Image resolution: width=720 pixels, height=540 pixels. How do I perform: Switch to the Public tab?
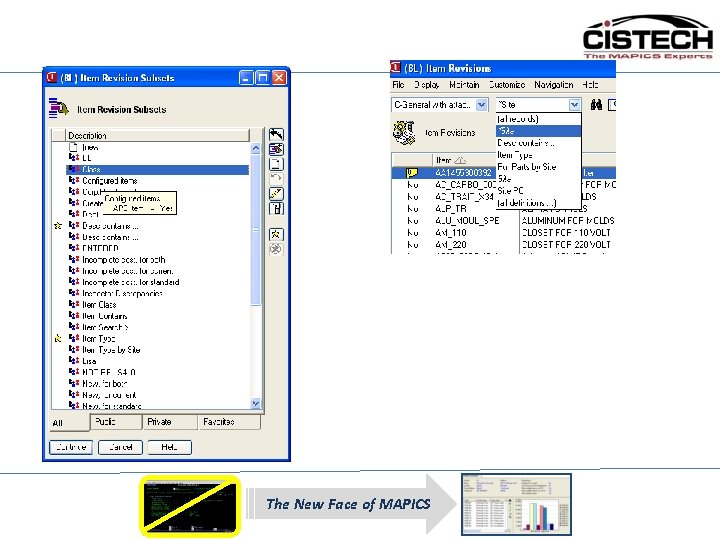point(116,422)
